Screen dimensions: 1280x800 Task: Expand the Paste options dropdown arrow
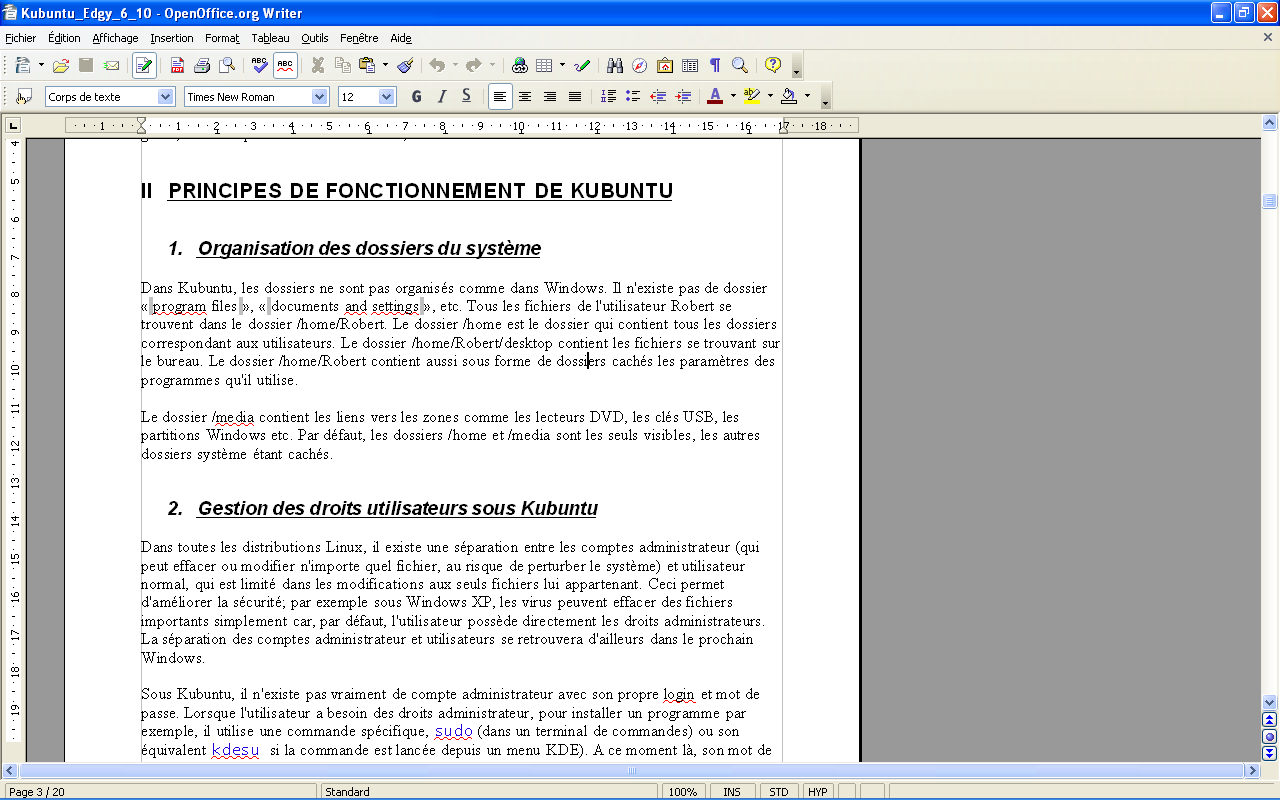pos(385,65)
